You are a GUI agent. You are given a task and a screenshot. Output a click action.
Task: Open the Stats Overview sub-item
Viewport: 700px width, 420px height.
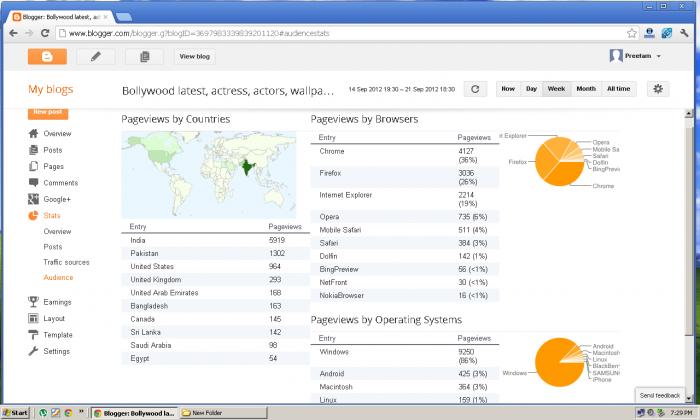pyautogui.click(x=57, y=231)
